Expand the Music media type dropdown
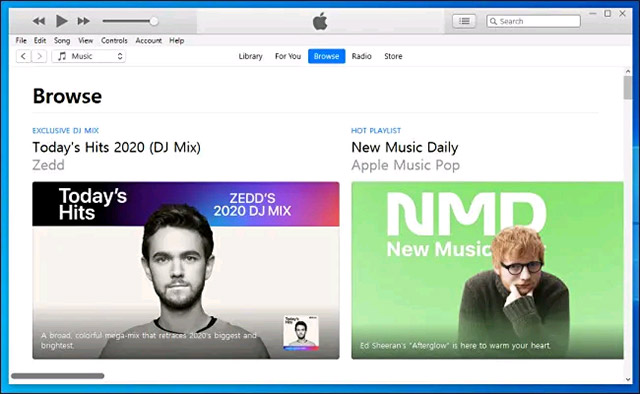640x394 pixels. pyautogui.click(x=89, y=56)
